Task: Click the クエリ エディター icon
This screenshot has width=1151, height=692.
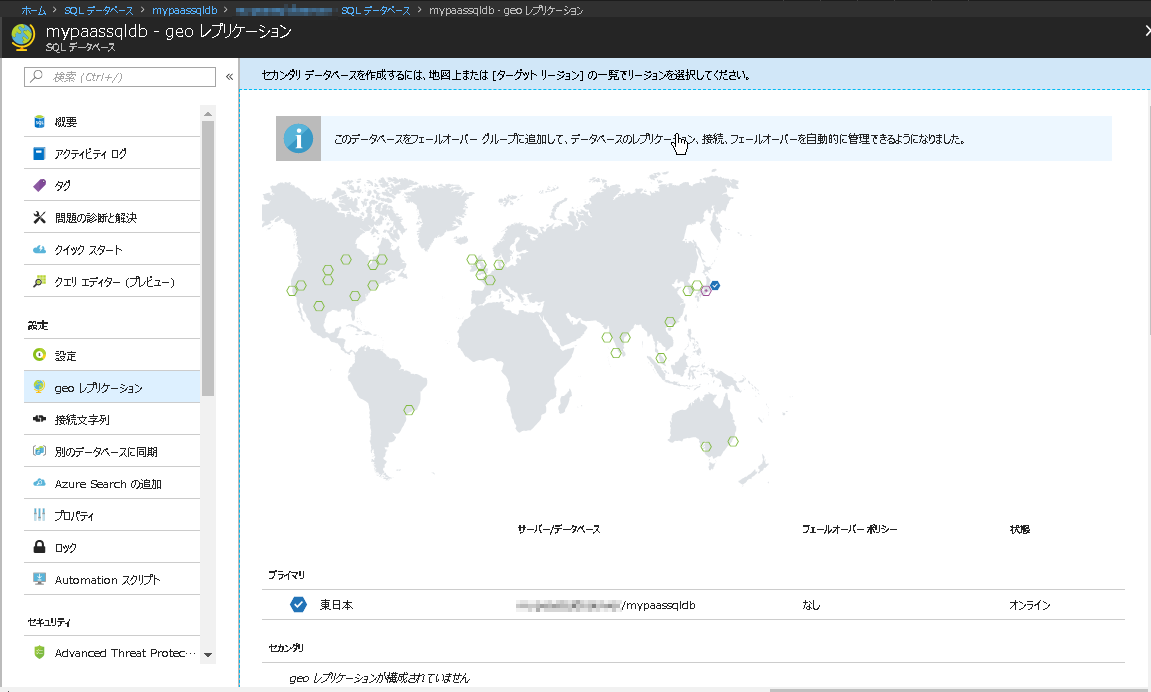Action: [x=39, y=282]
